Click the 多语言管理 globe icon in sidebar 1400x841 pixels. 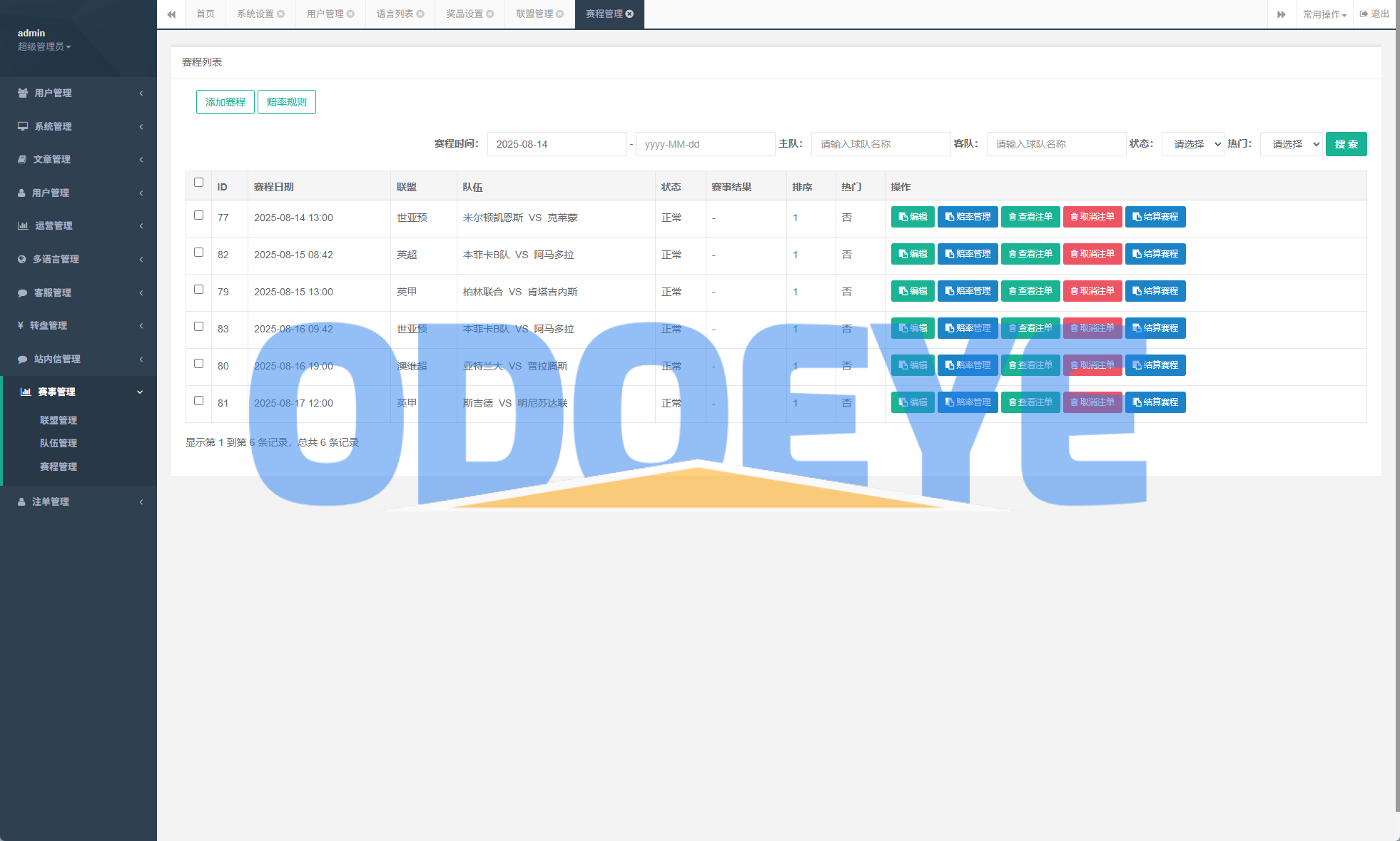pyautogui.click(x=22, y=259)
